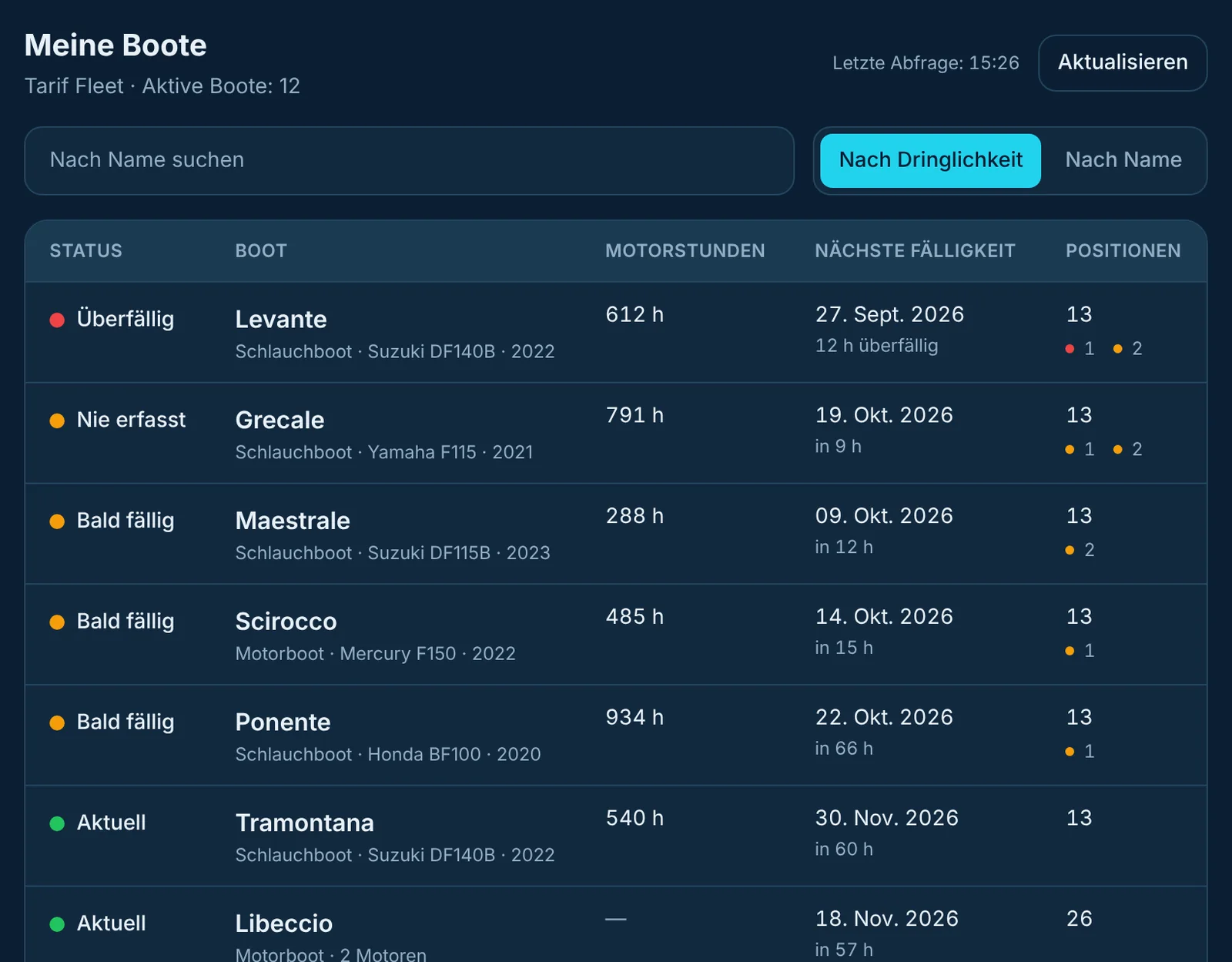
Task: Click the 19. Okt. 2026 due date
Action: click(884, 415)
